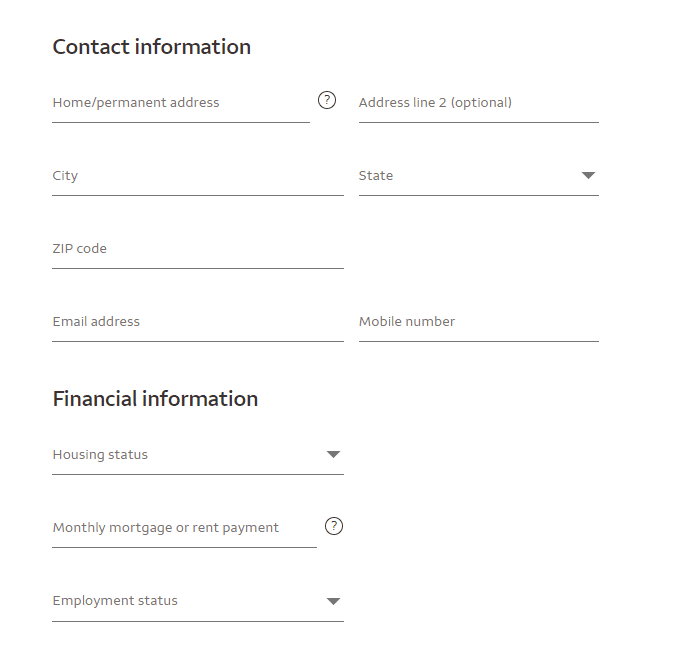Click Monthly mortgage or rent payment field
687x646 pixels.
184,528
